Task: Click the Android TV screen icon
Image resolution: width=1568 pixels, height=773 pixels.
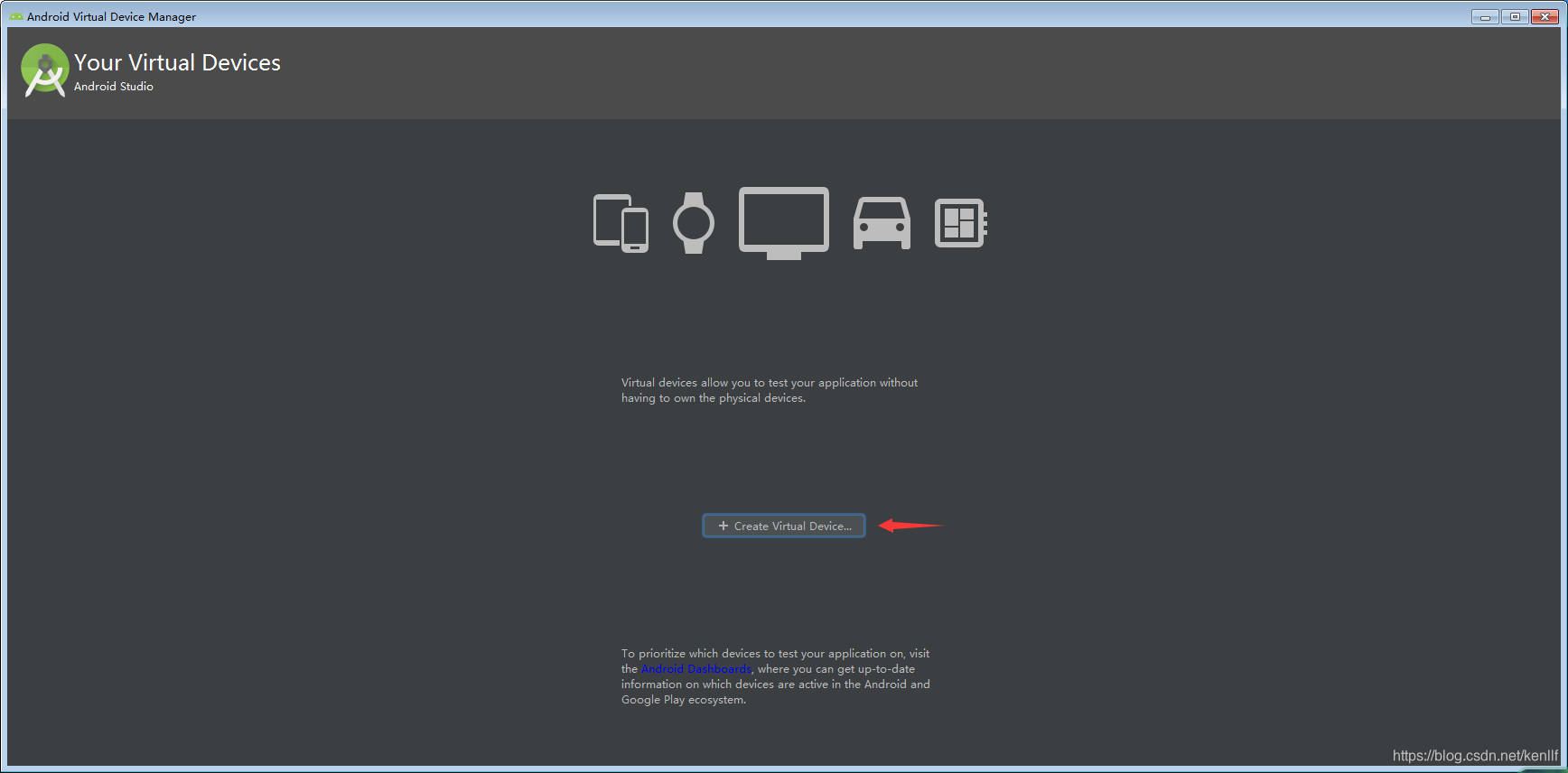Action: point(784,223)
